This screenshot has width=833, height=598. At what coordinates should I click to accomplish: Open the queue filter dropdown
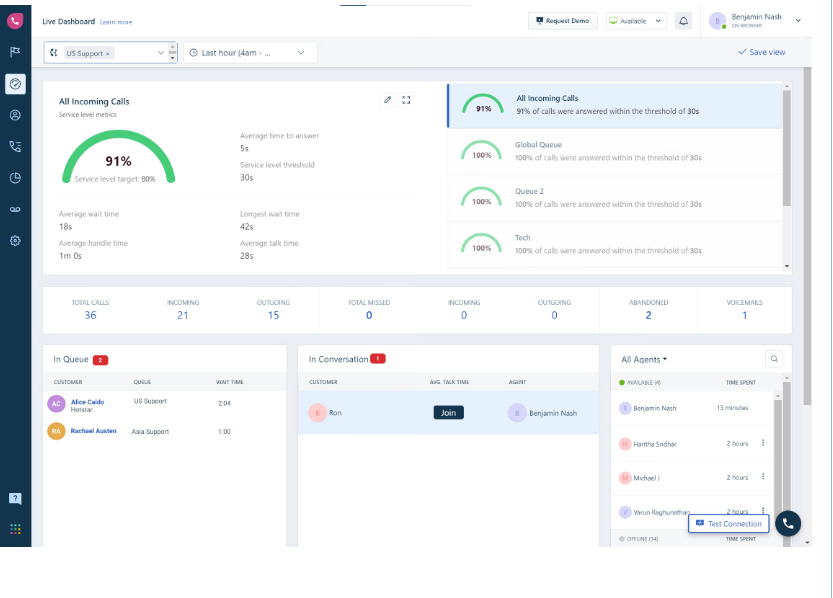coord(160,53)
